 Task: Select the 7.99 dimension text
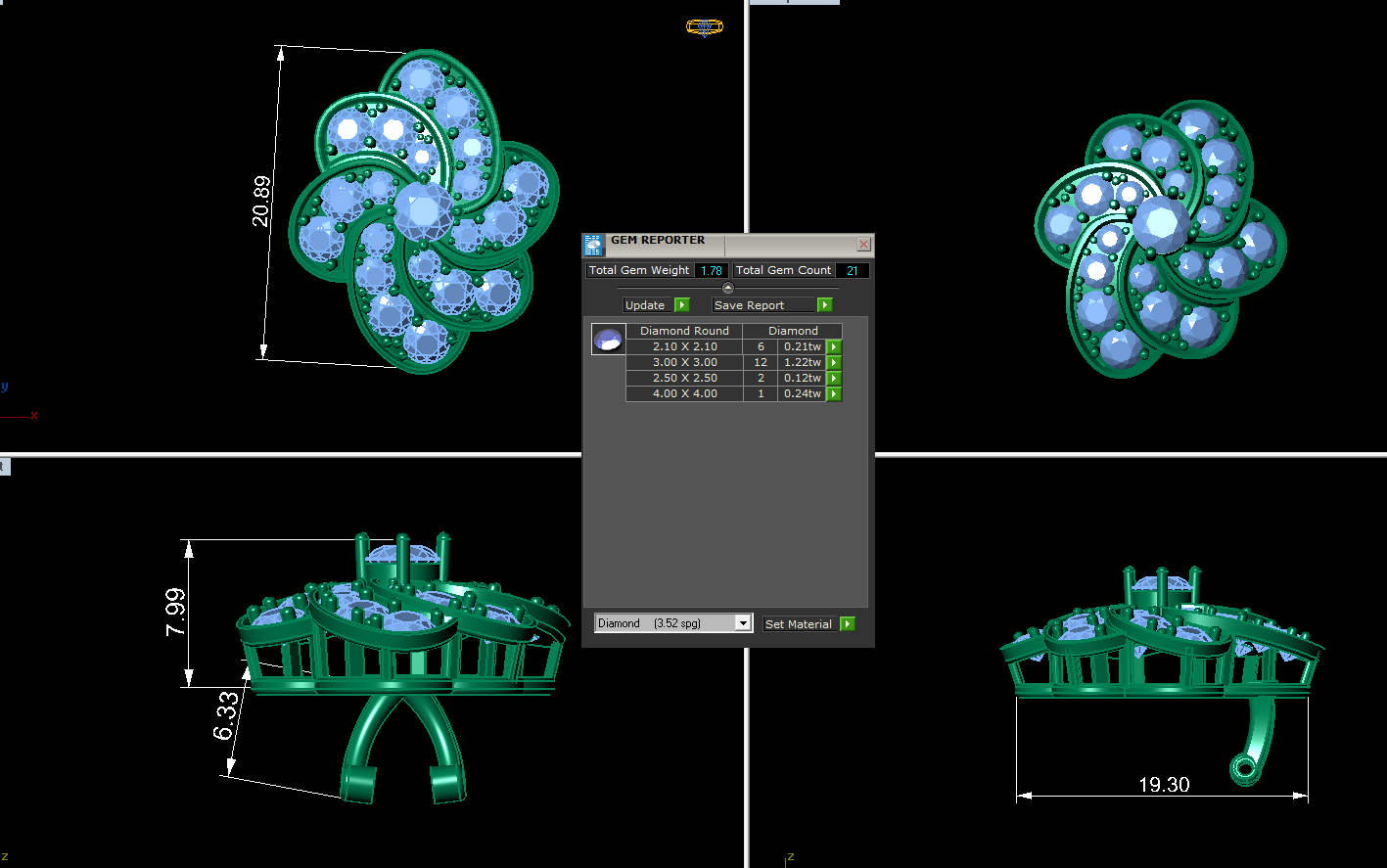click(x=175, y=613)
